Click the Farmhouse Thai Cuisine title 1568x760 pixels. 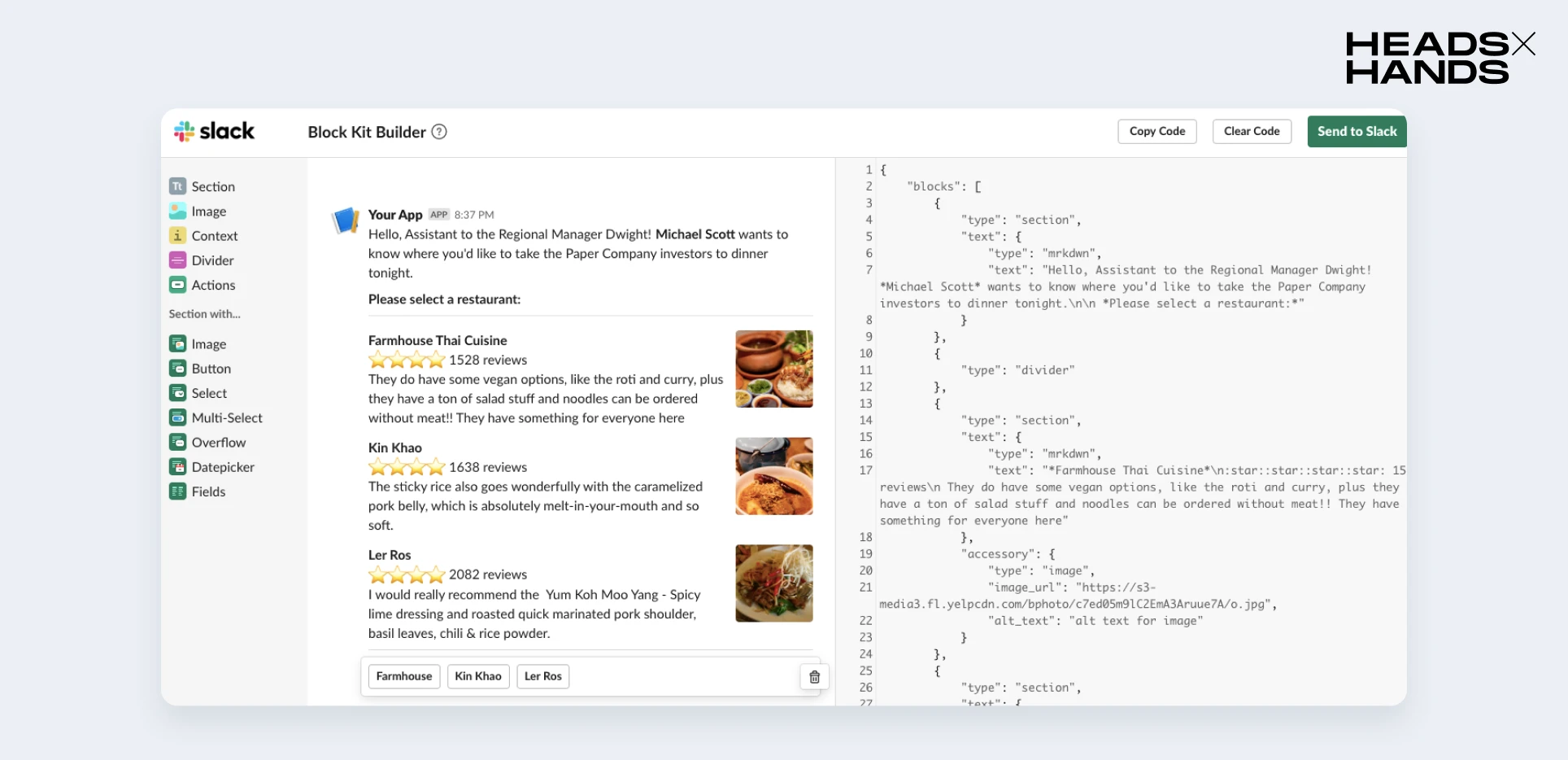[x=438, y=340]
